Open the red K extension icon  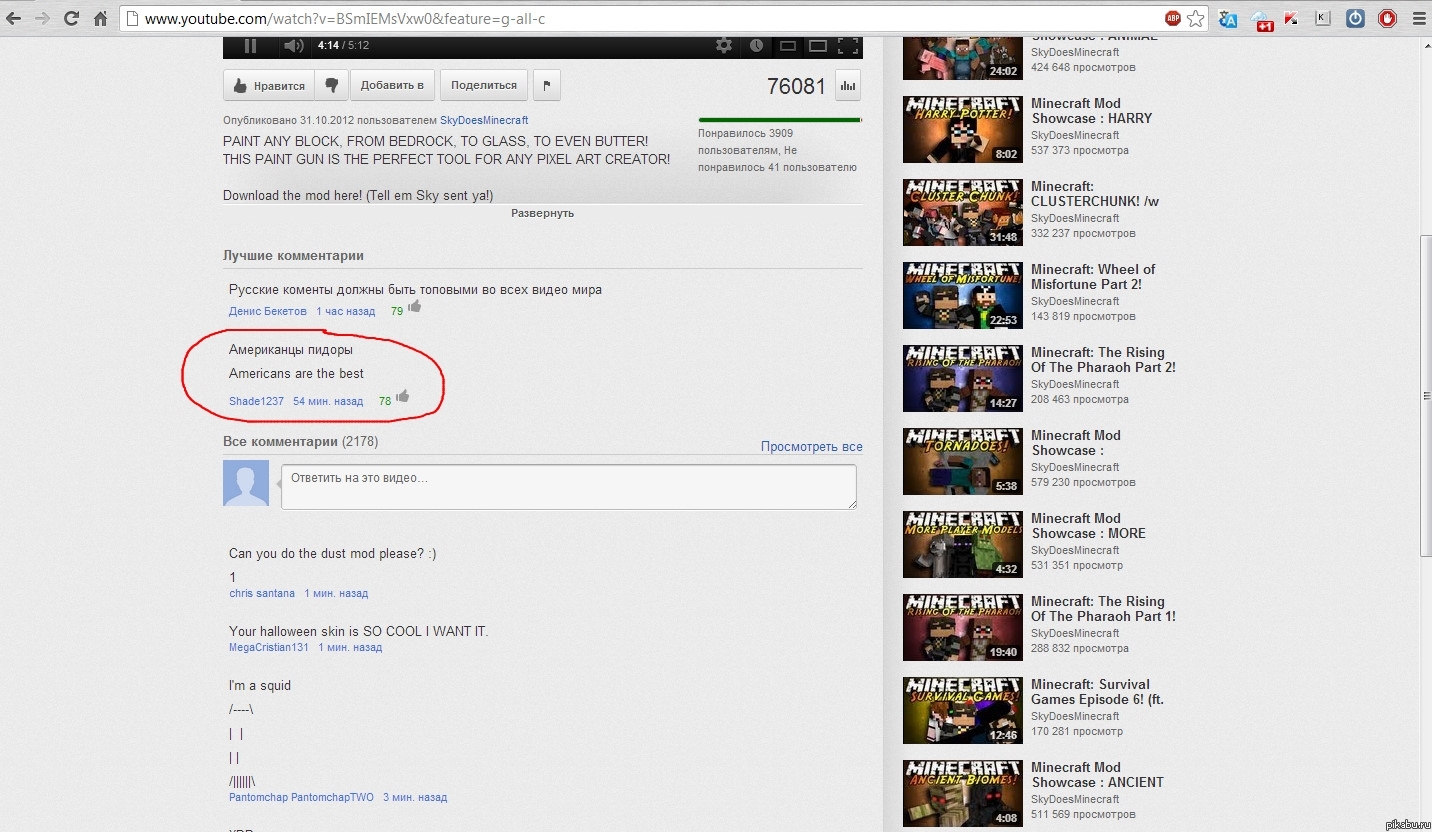pyautogui.click(x=1291, y=18)
